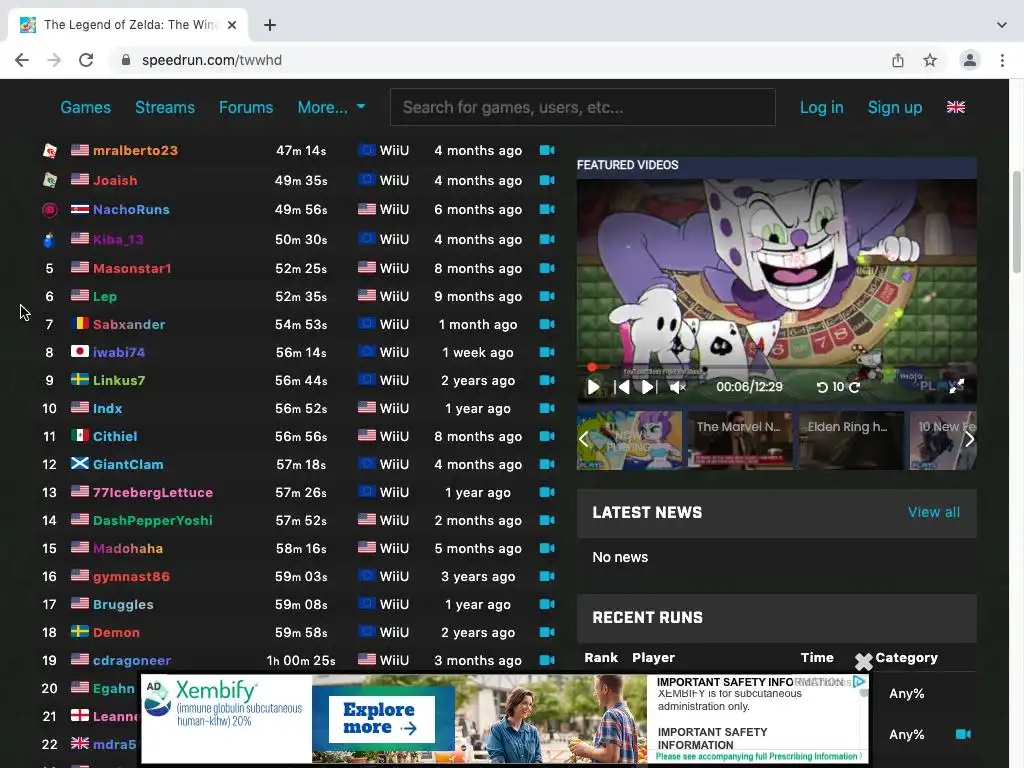Open video icon for iwabi74's run
This screenshot has width=1024, height=768.
(x=547, y=353)
